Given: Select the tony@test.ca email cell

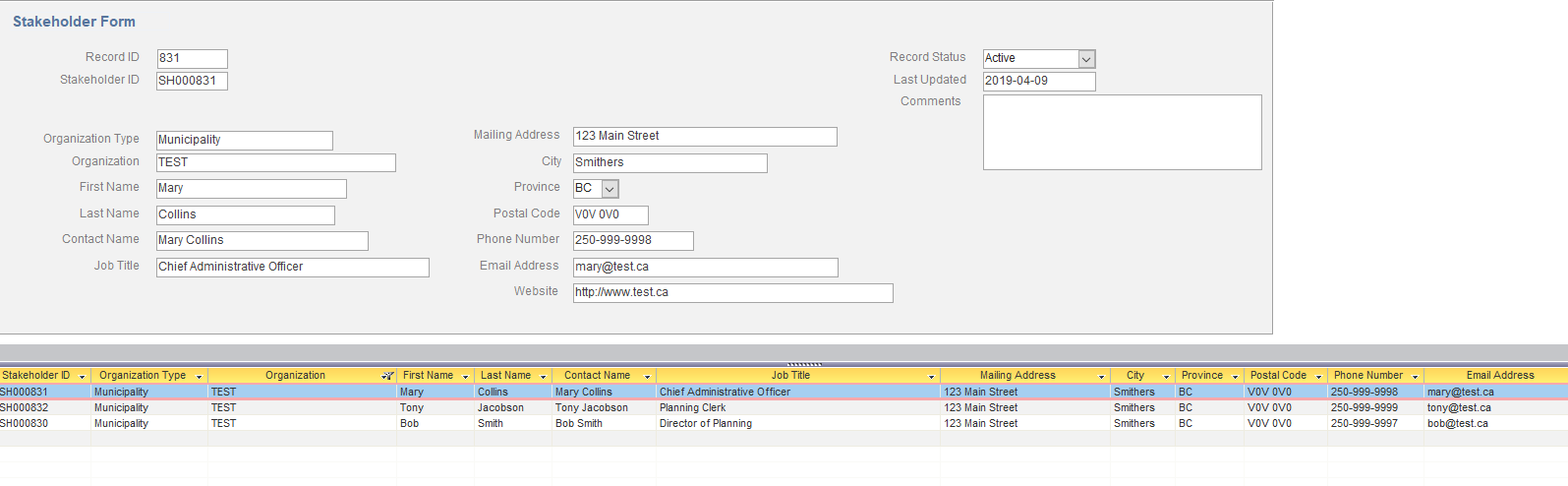Looking at the screenshot, I should click(x=1495, y=407).
